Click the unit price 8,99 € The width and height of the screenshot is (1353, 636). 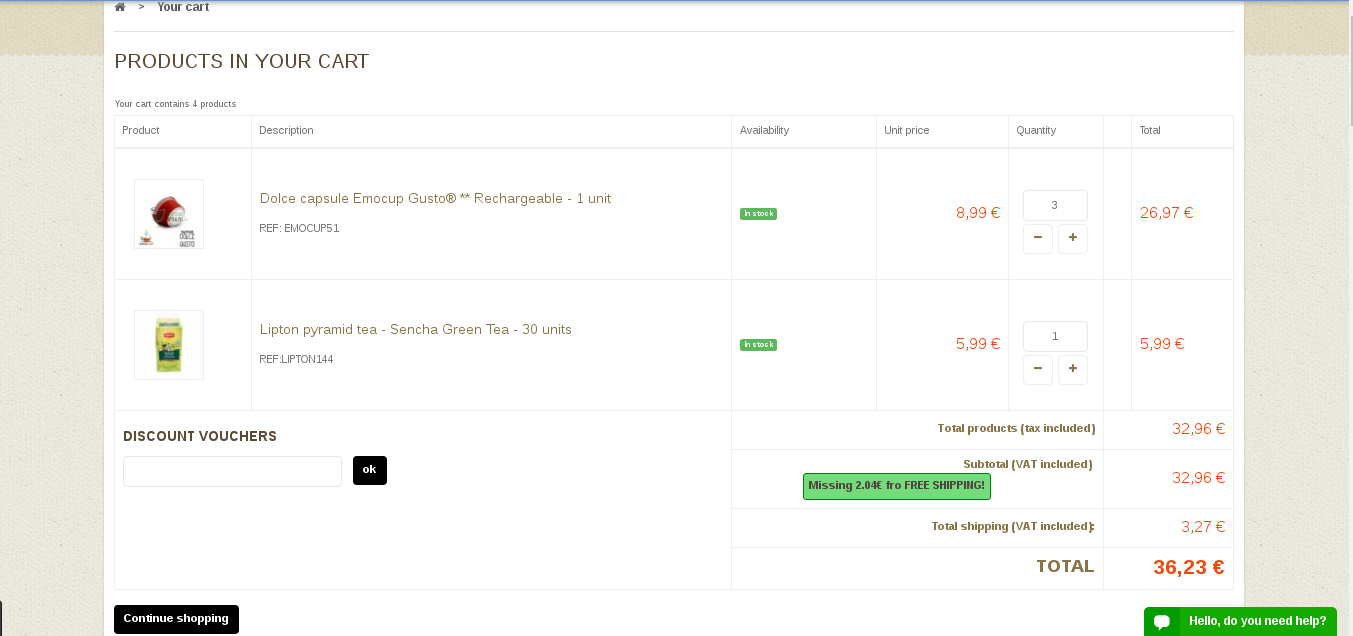978,213
